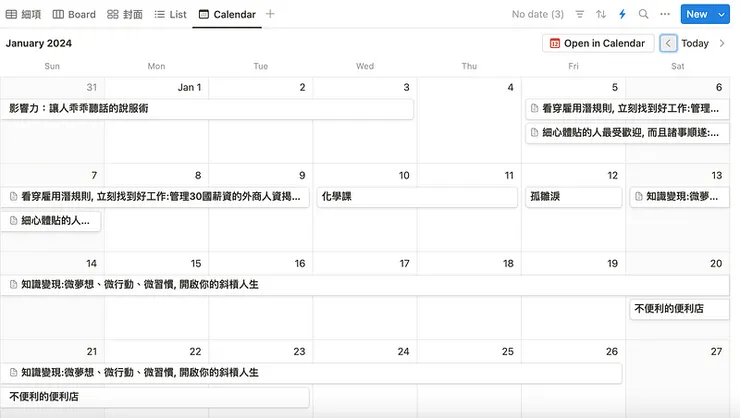Click the page icon of January 7 看穿雇用潛規則
Viewport: 740px width, 418px height.
point(14,197)
